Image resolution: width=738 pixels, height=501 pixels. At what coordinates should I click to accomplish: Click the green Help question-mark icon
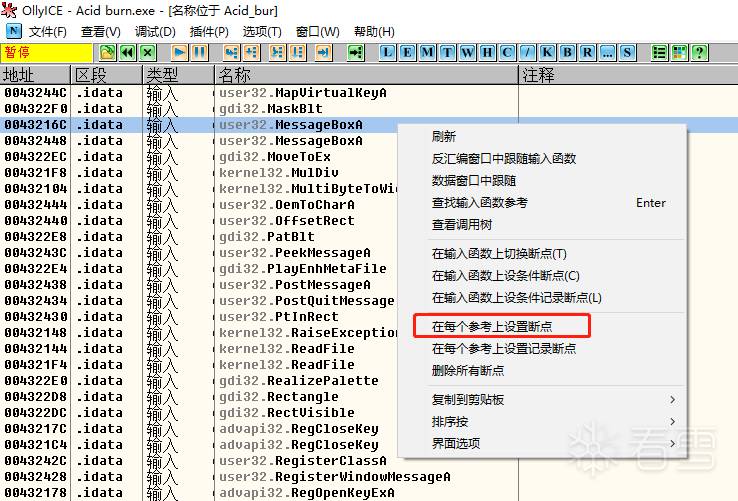tap(699, 52)
